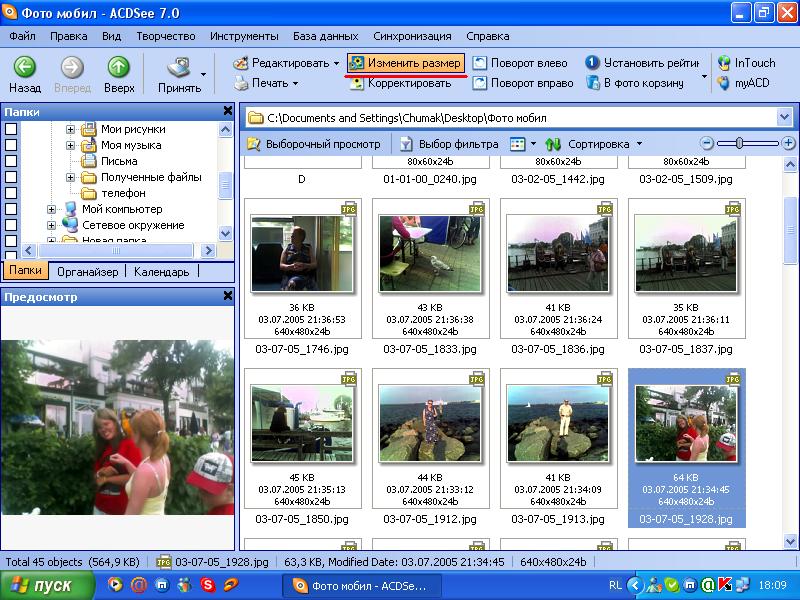This screenshot has height=600, width=800.
Task: Open the InTouch icon in toolbar
Action: coord(724,63)
